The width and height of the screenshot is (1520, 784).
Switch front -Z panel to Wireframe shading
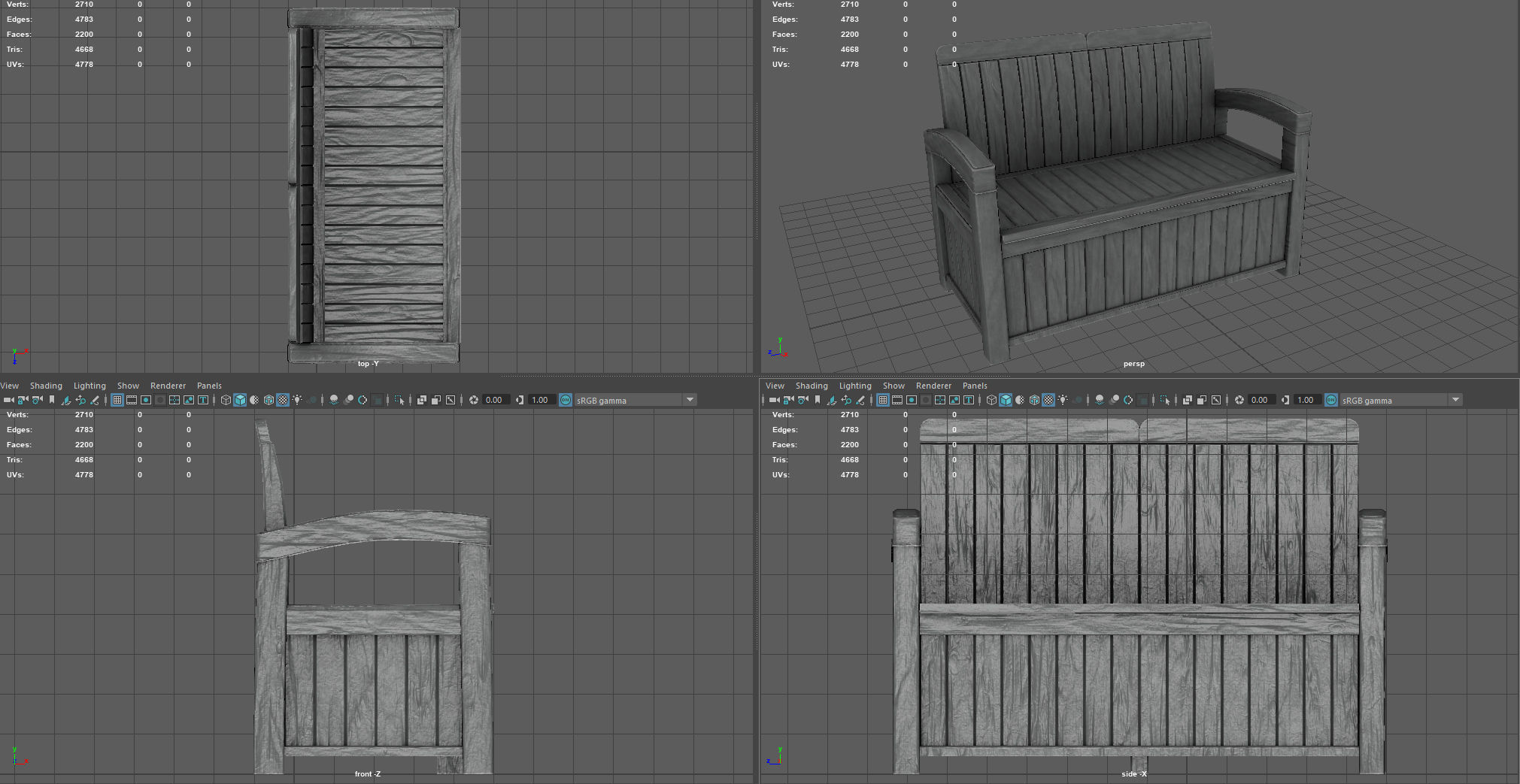[x=226, y=400]
